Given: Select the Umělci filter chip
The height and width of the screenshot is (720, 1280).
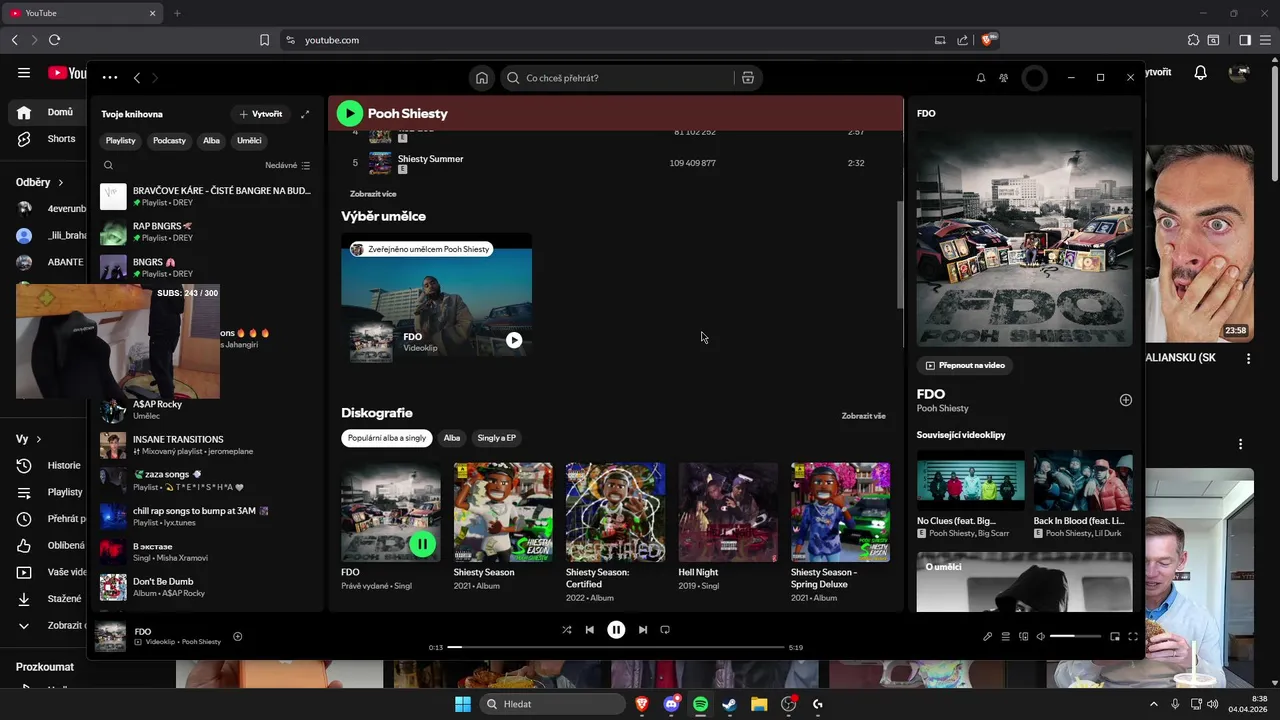Looking at the screenshot, I should tap(249, 141).
